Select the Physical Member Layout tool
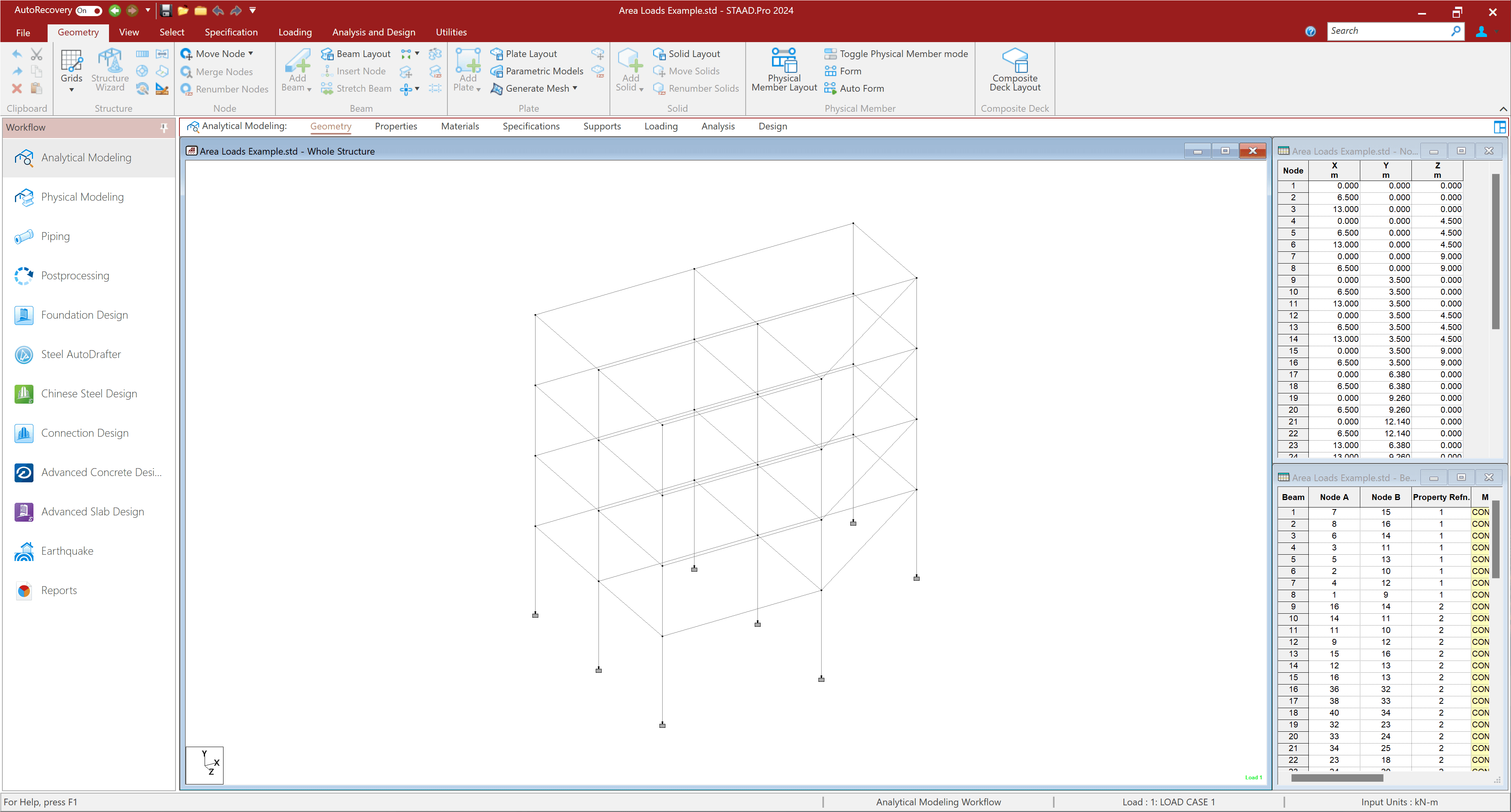 tap(784, 70)
